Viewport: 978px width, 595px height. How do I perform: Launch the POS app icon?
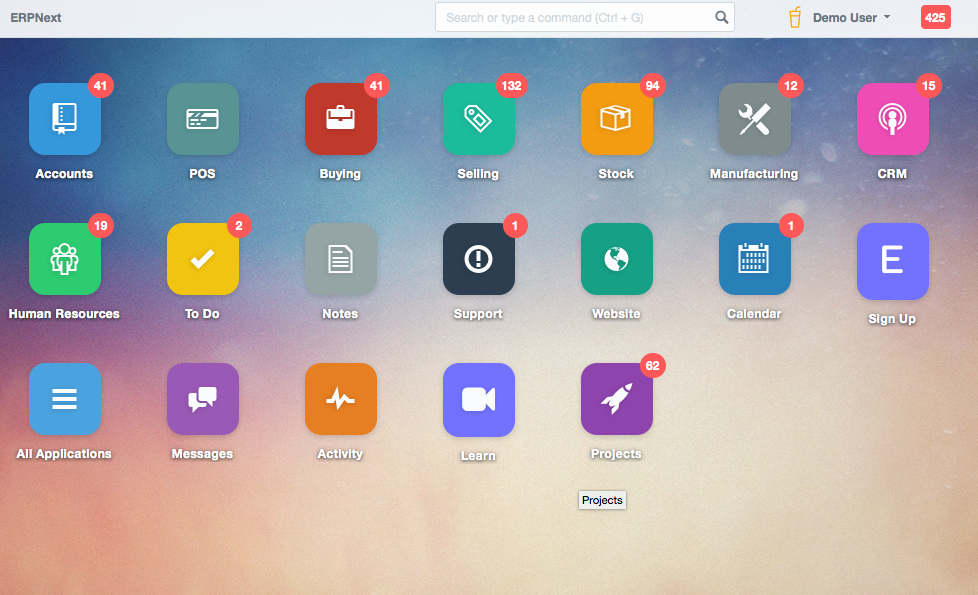[203, 119]
